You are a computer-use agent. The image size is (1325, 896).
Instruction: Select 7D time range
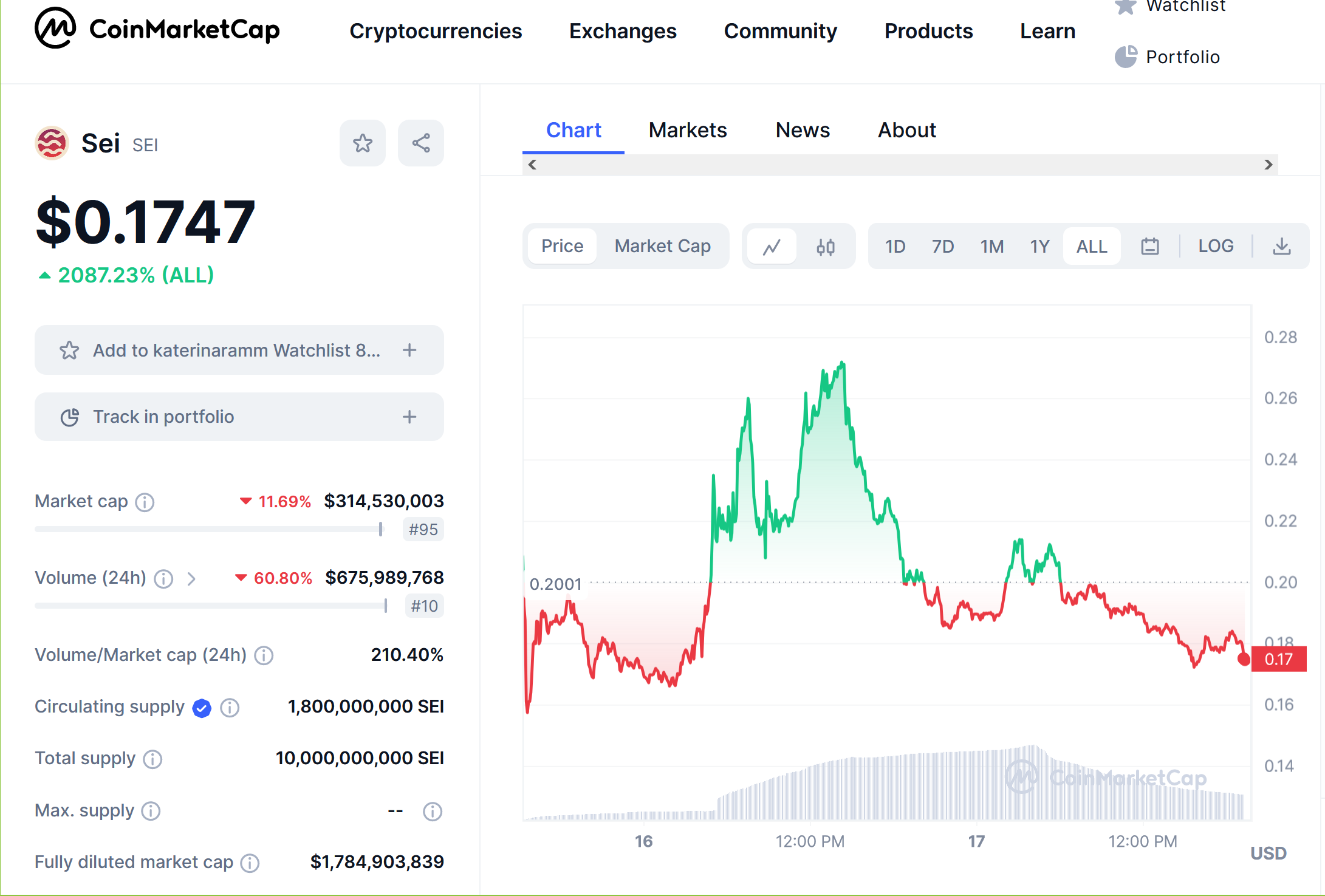[943, 246]
